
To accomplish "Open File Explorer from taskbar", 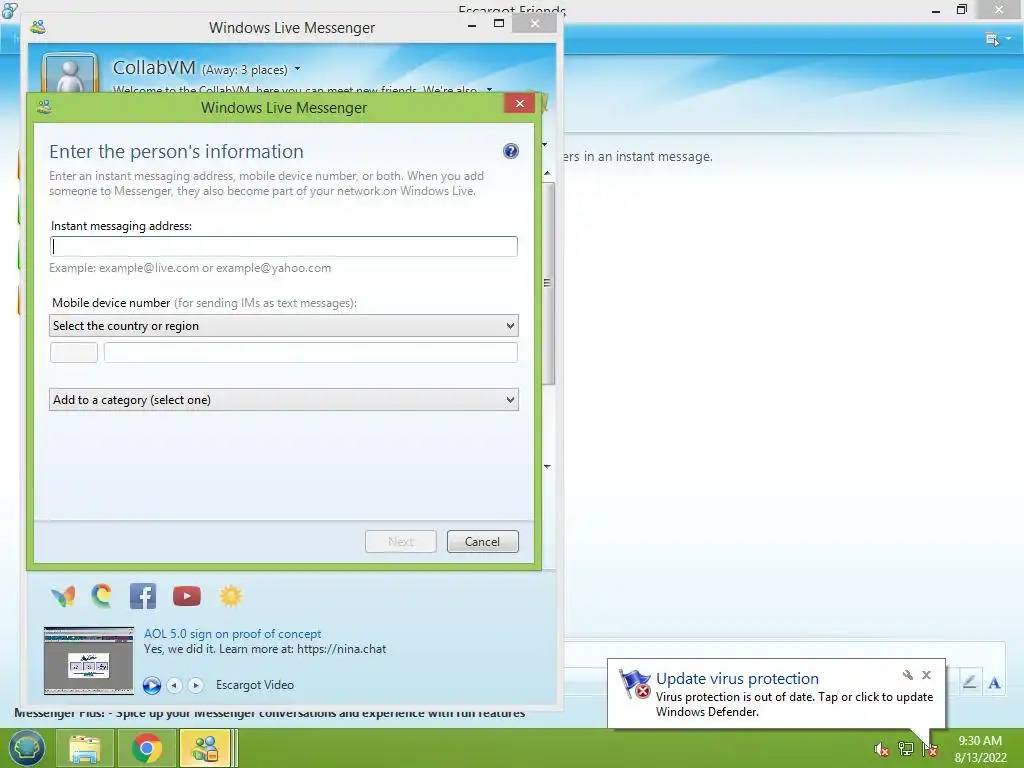I will tap(85, 748).
